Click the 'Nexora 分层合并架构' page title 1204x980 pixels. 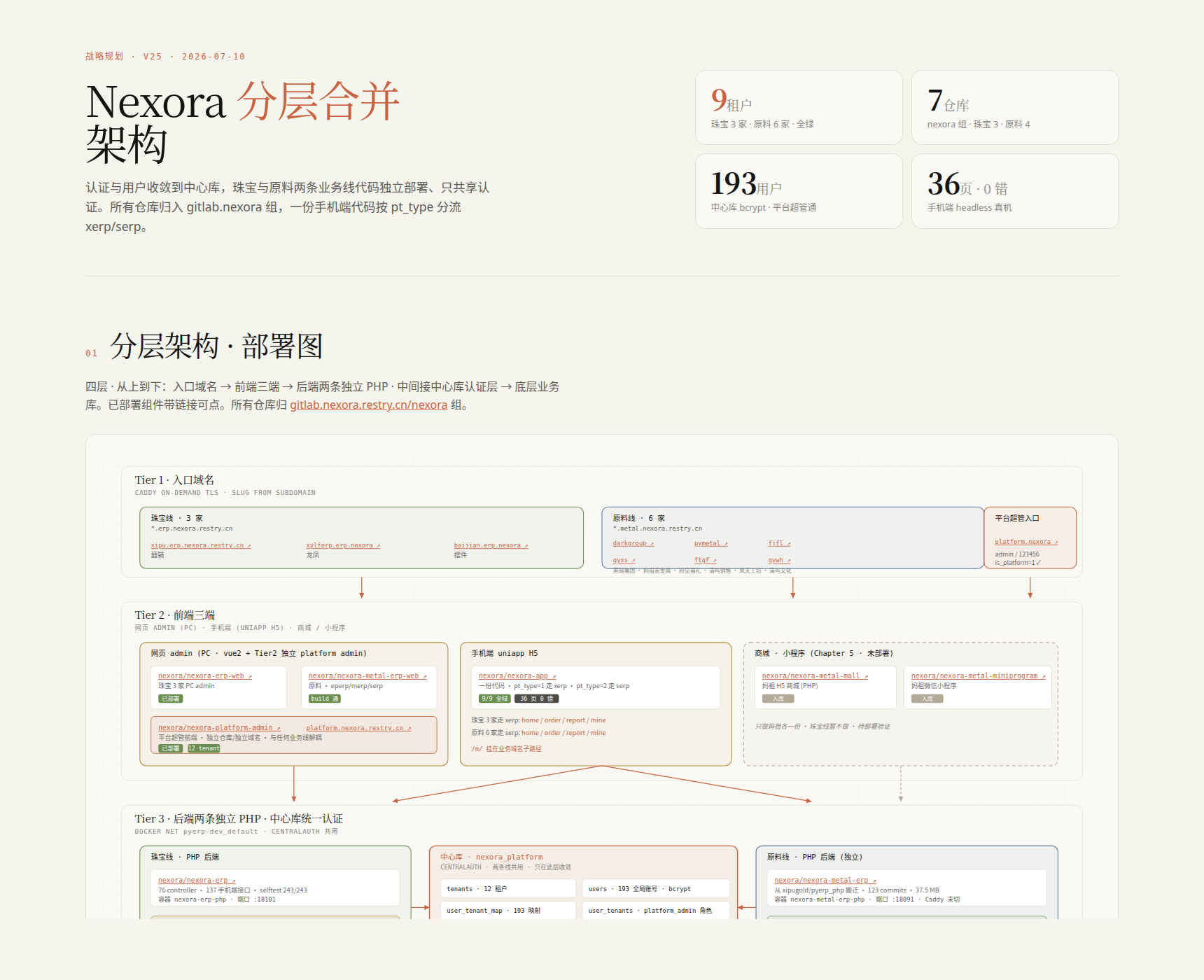(x=243, y=122)
